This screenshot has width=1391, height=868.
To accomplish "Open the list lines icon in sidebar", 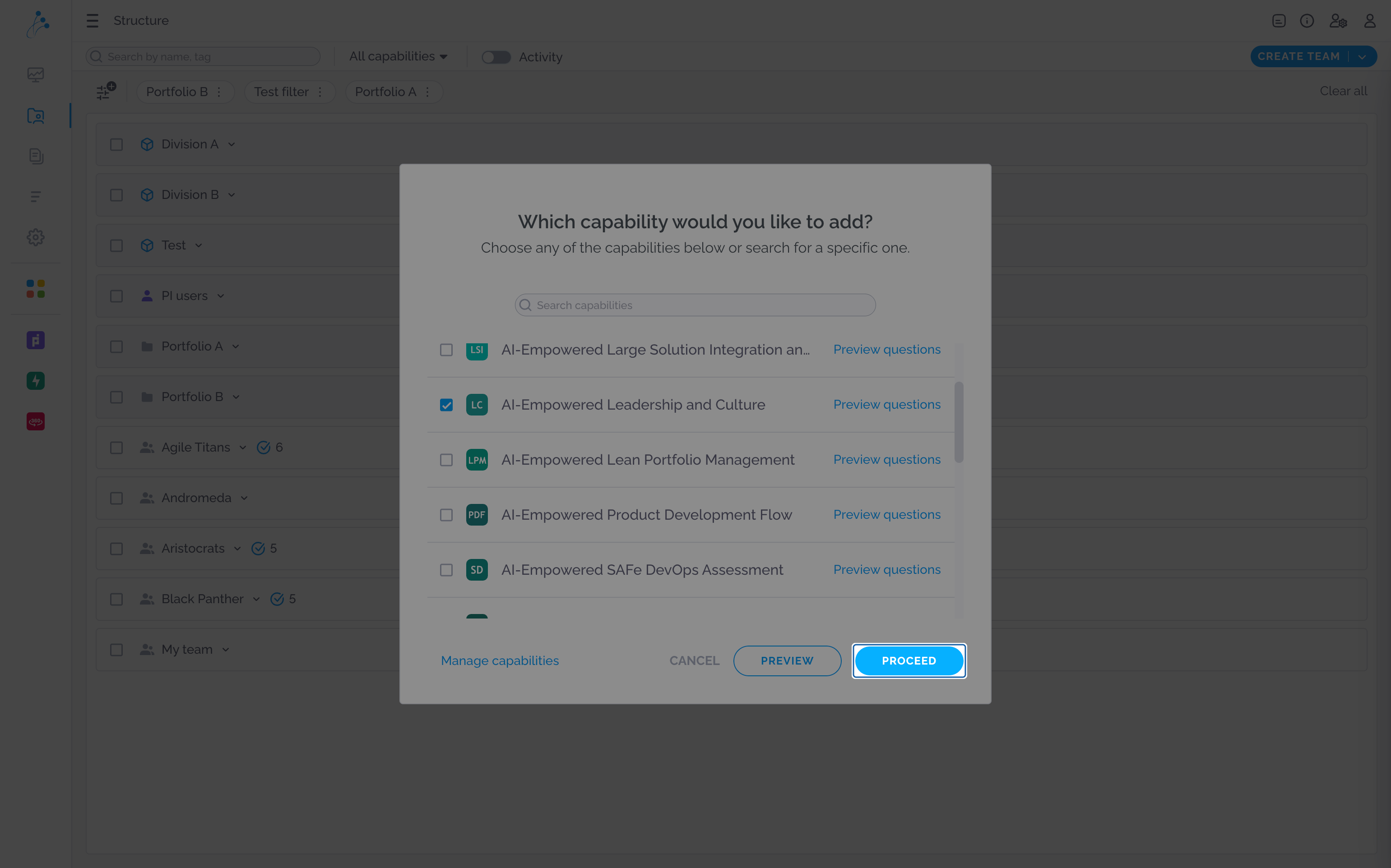I will click(x=36, y=197).
